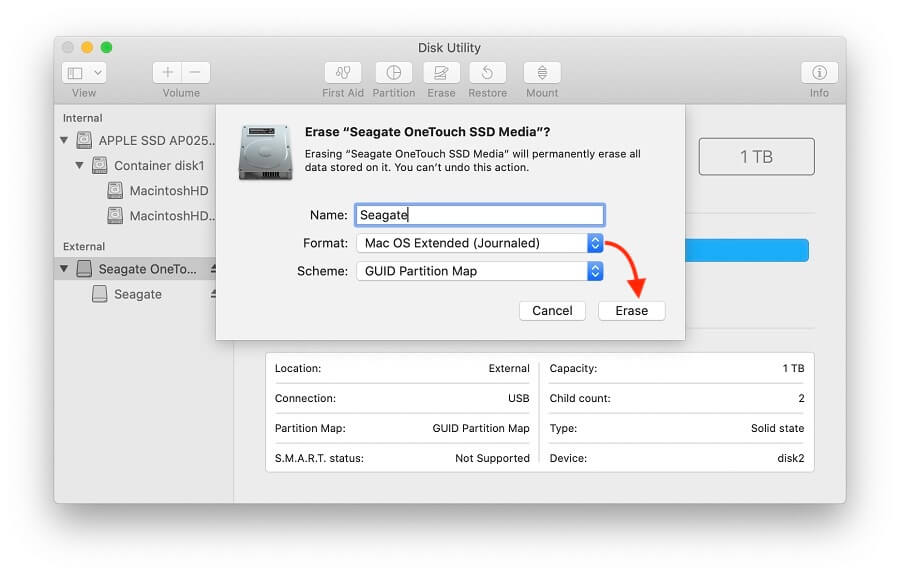Collapse the Seagate OneTouch disk tree
Viewport: 900px width, 575px height.
pyautogui.click(x=64, y=269)
